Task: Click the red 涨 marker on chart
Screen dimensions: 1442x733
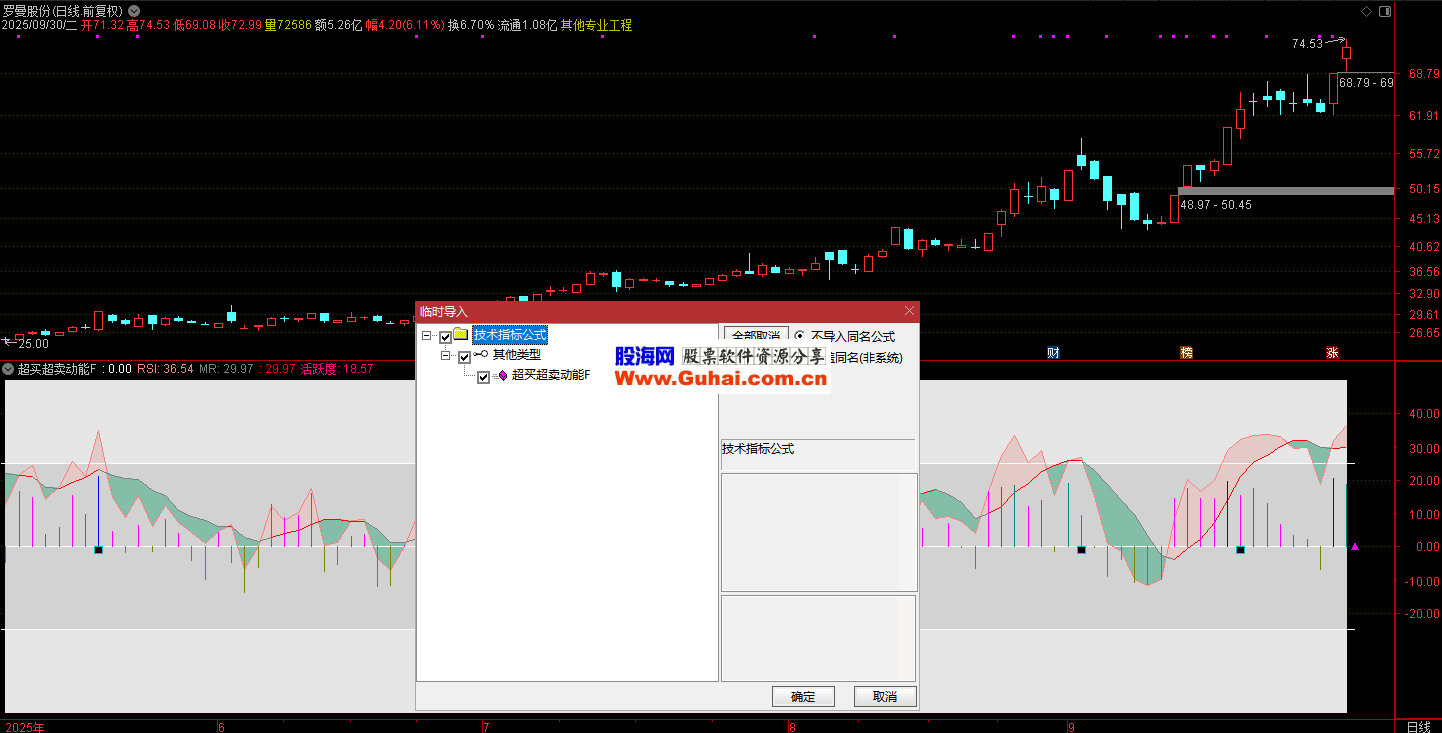Action: [x=1332, y=352]
